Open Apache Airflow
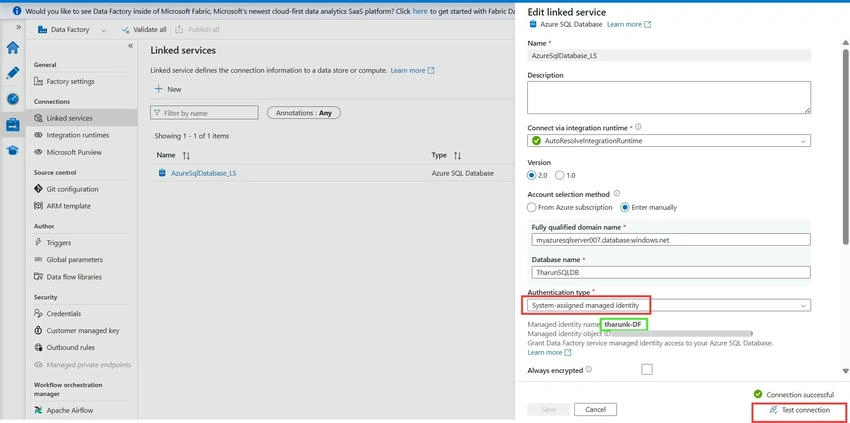The image size is (850, 423). [69, 411]
